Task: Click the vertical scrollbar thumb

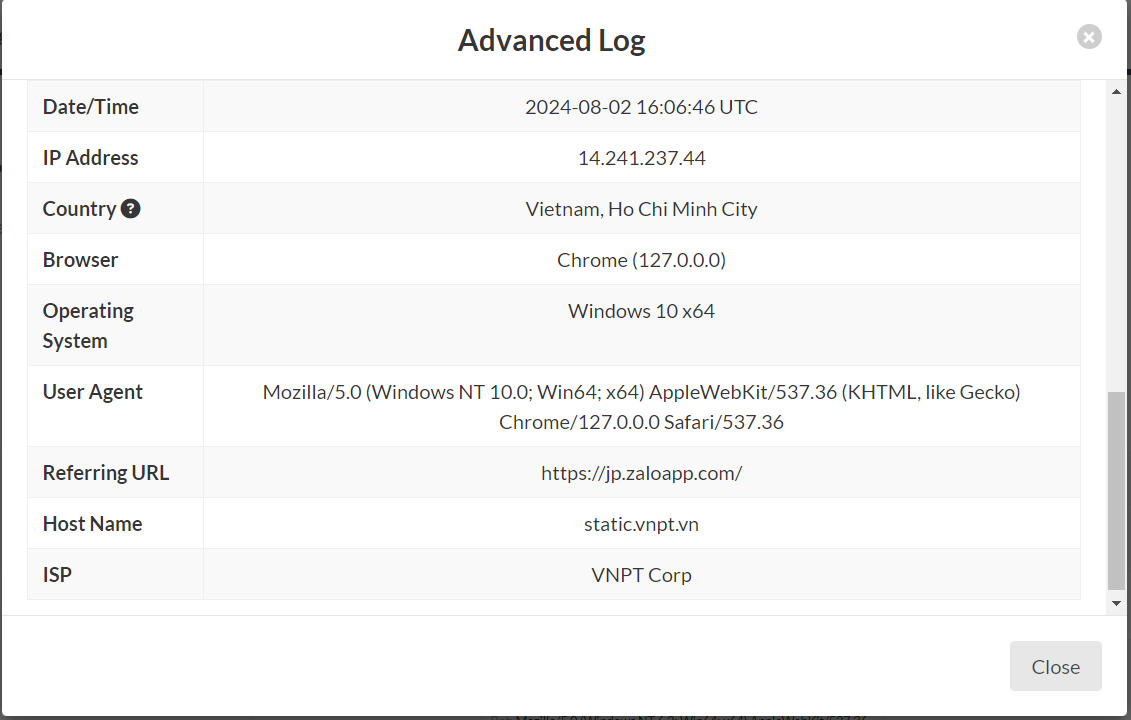Action: (1116, 491)
